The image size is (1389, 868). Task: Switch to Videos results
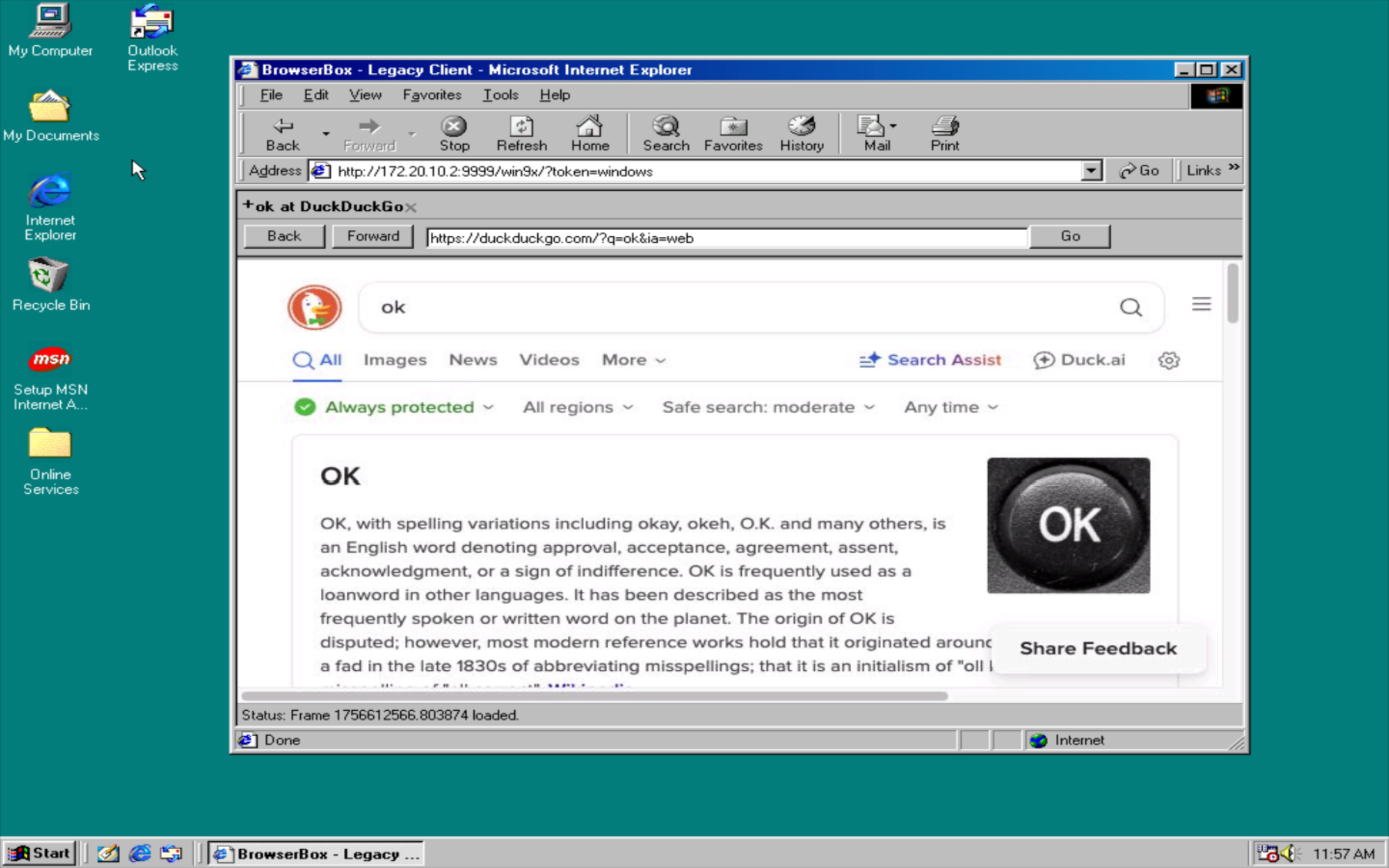[x=549, y=360]
